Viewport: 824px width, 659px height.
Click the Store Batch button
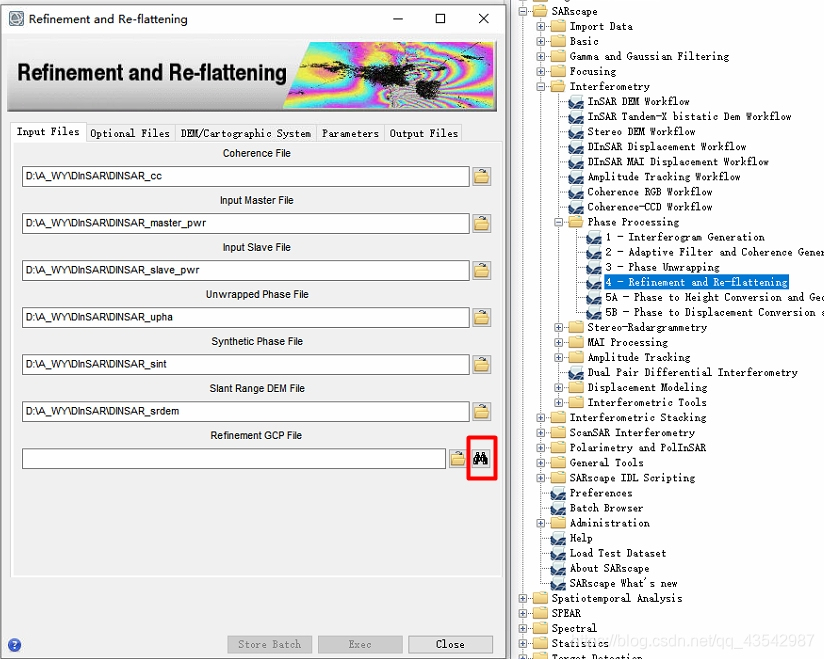pyautogui.click(x=270, y=644)
